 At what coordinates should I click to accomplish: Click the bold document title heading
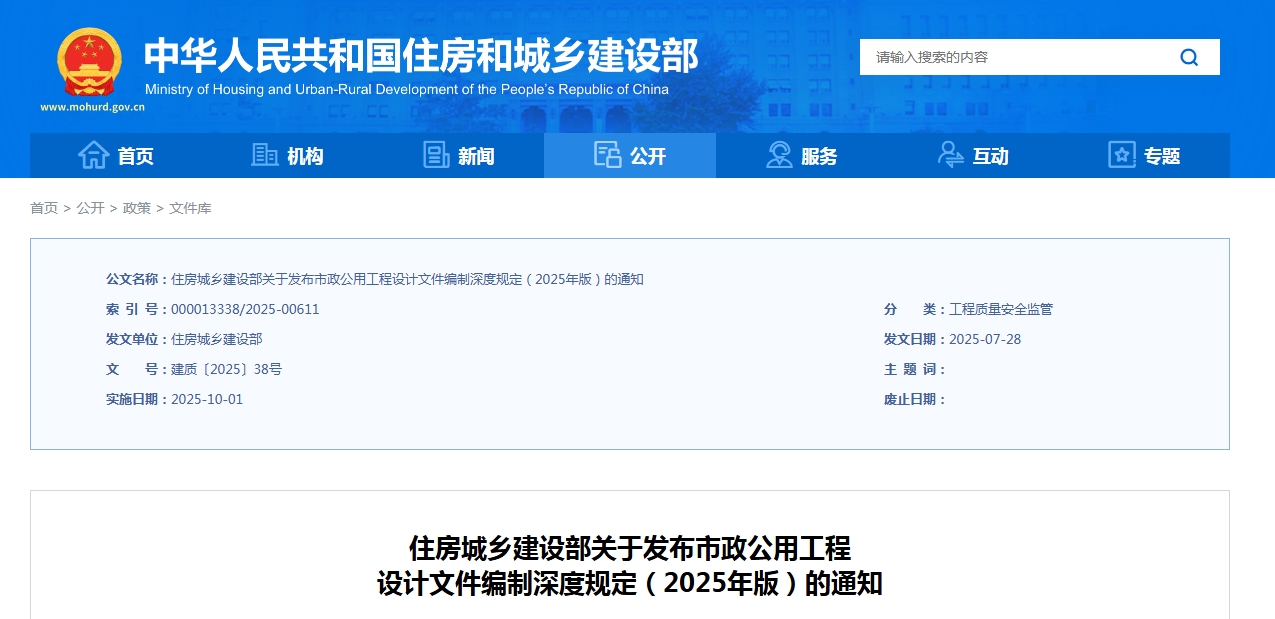[630, 565]
